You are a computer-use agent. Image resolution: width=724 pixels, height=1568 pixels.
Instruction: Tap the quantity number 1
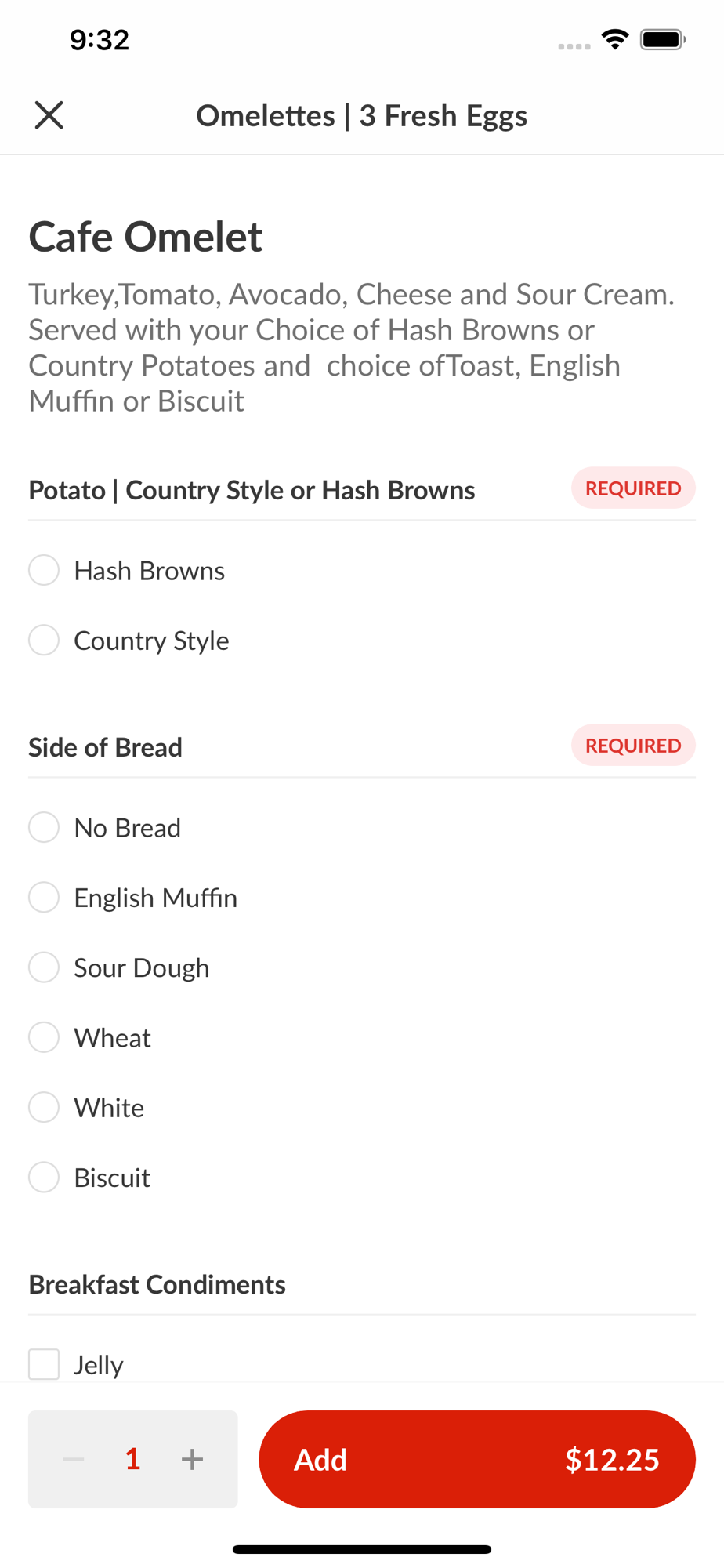click(132, 1459)
